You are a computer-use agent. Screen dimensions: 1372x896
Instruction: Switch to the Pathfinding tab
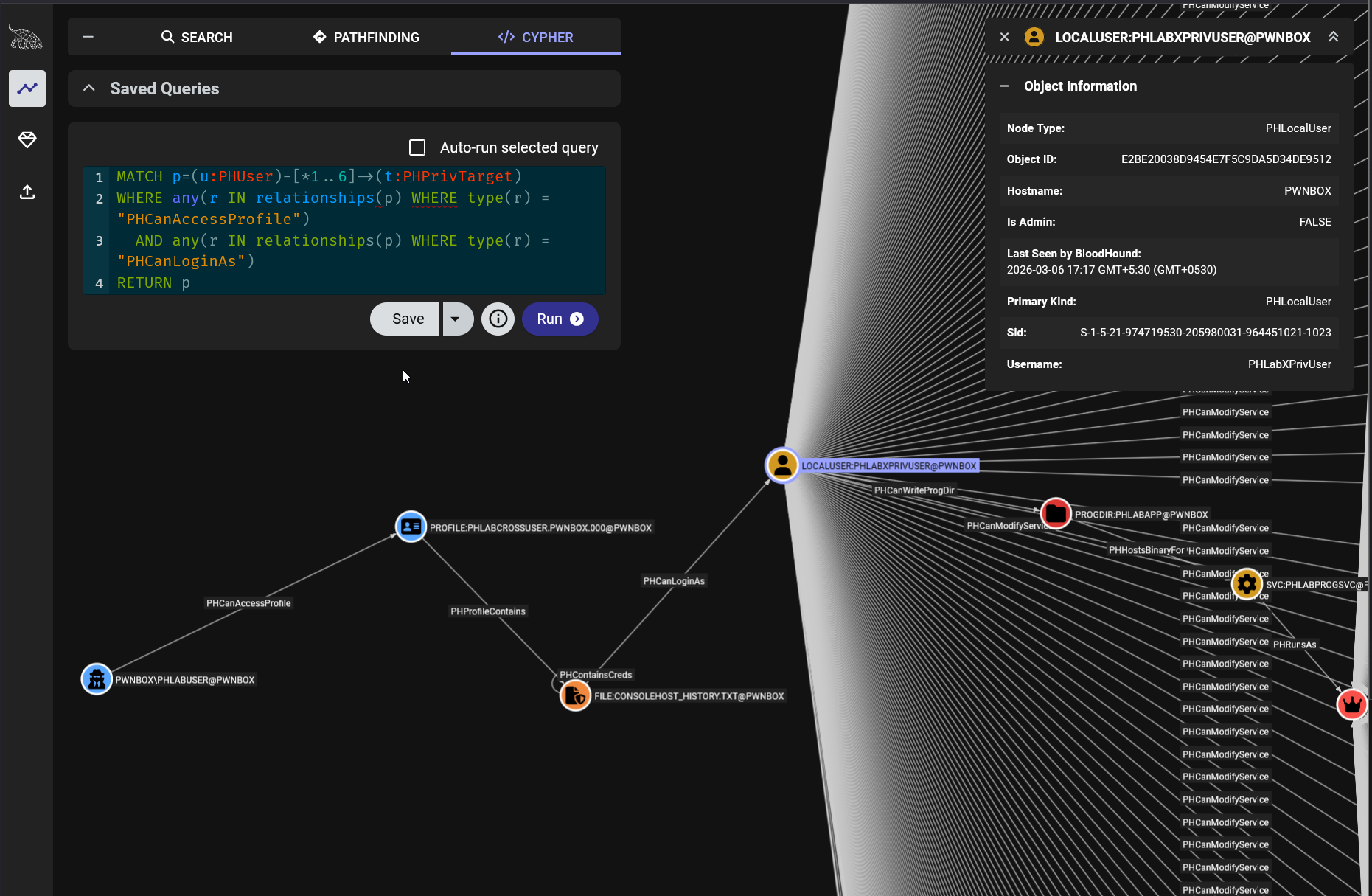[366, 37]
